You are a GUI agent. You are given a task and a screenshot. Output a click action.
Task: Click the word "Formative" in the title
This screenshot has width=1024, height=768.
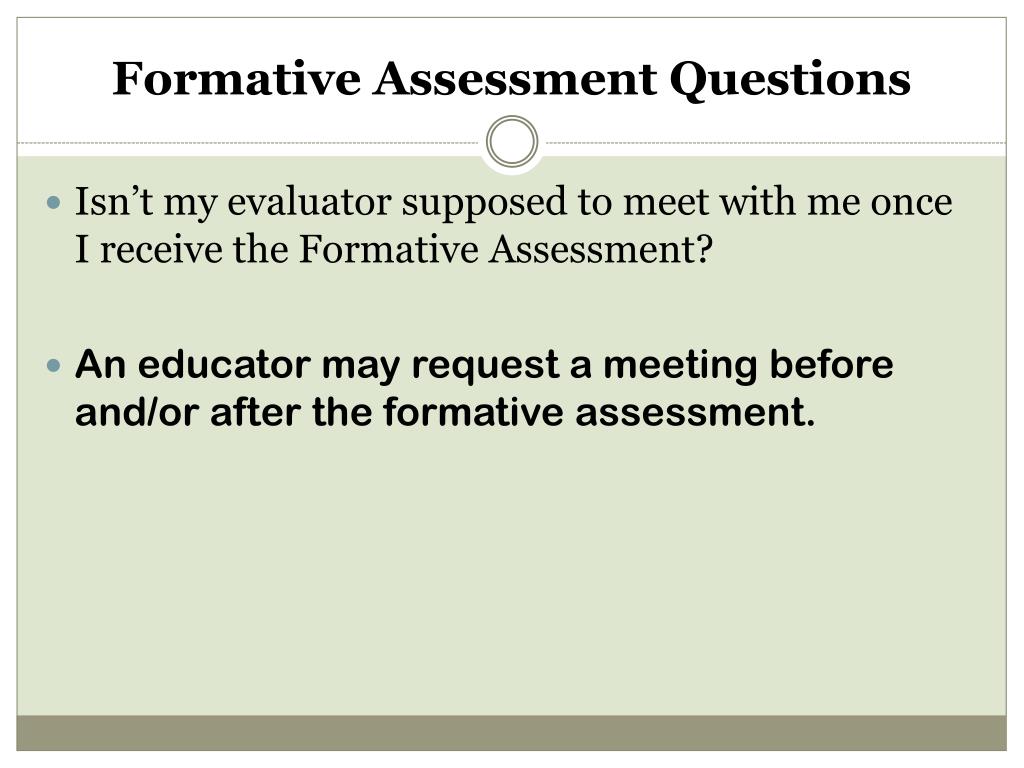[236, 78]
